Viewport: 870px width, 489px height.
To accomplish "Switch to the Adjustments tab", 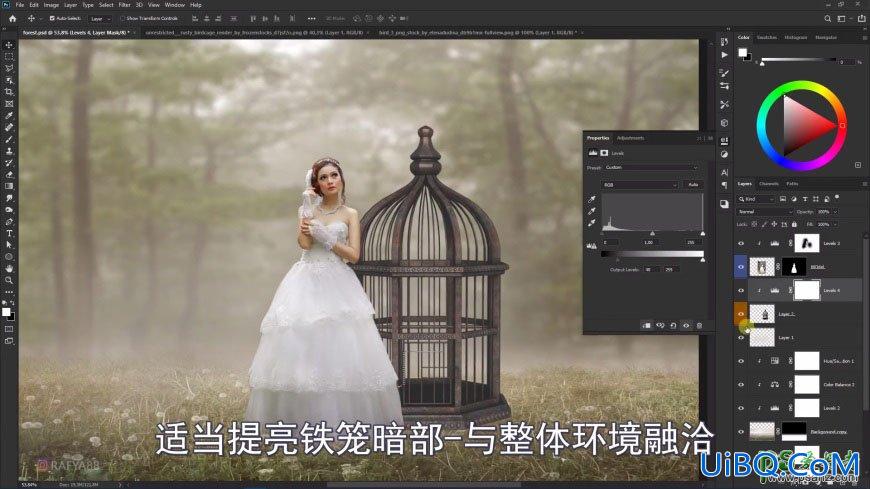I will pyautogui.click(x=630, y=138).
